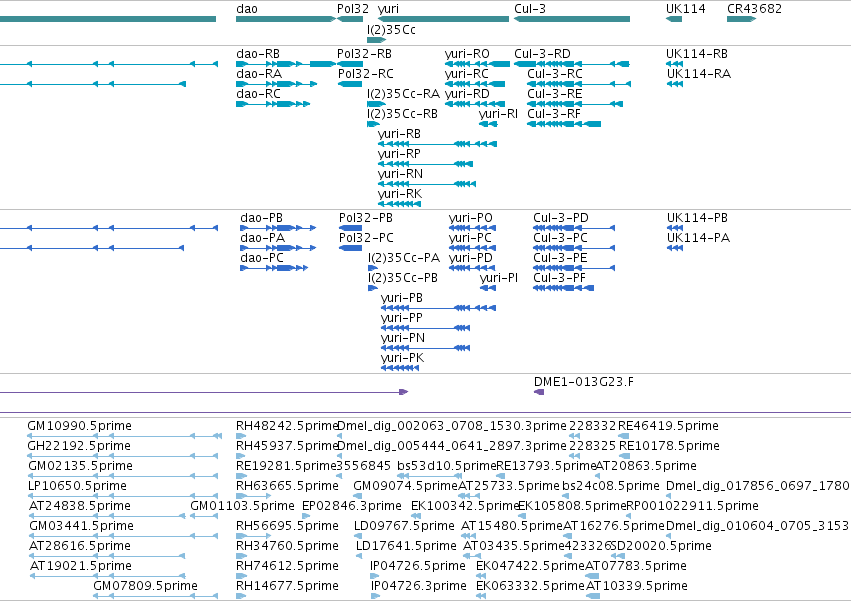This screenshot has width=851, height=601.
Task: Select the Pol32-RB transcript label
Action: 364,54
